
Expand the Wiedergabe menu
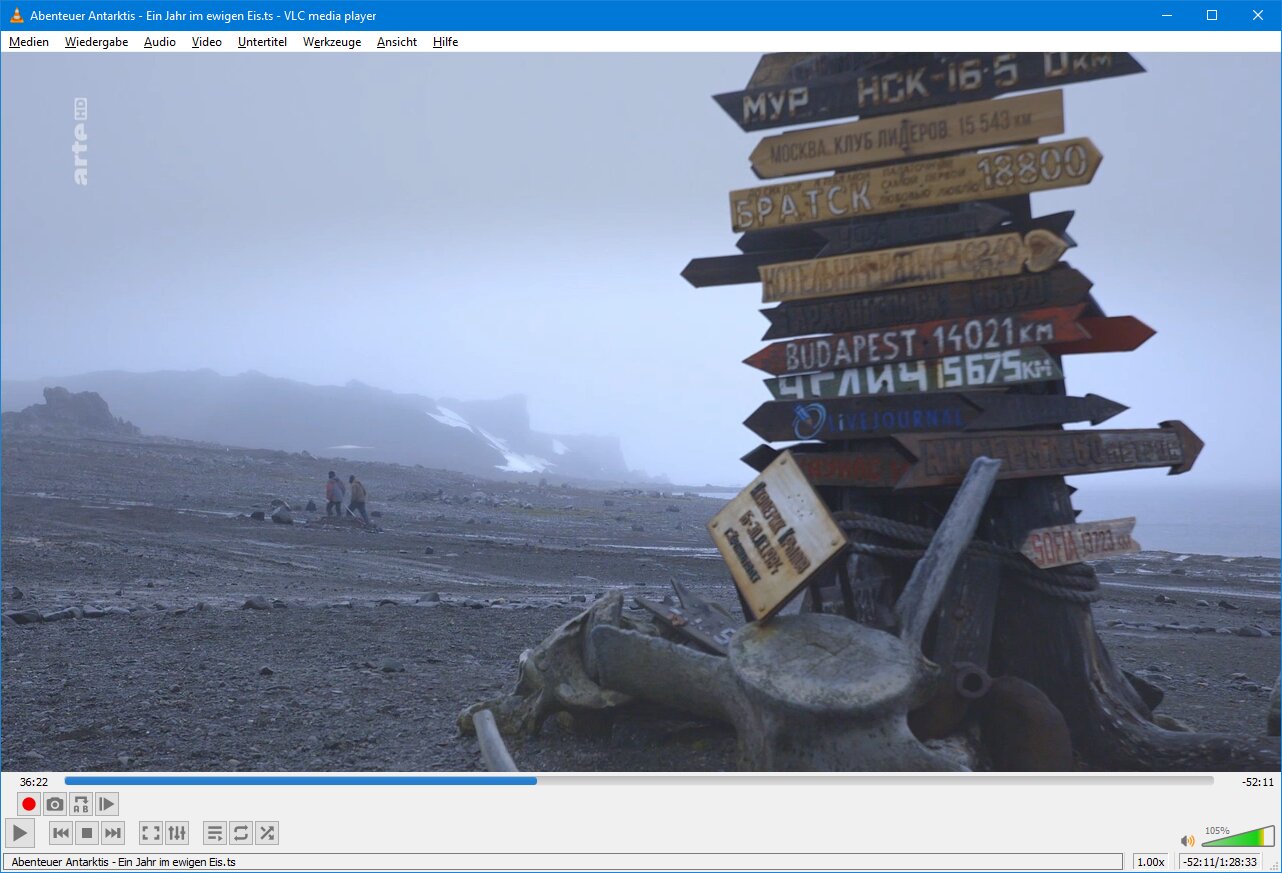click(x=96, y=42)
